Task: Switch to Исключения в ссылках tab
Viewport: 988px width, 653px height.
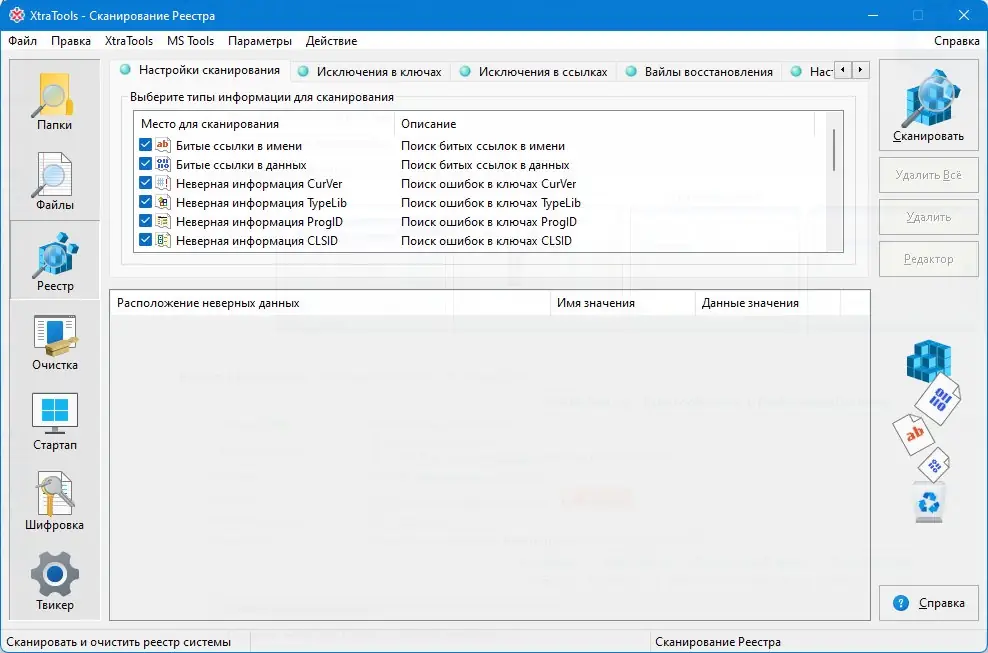Action: click(x=534, y=72)
